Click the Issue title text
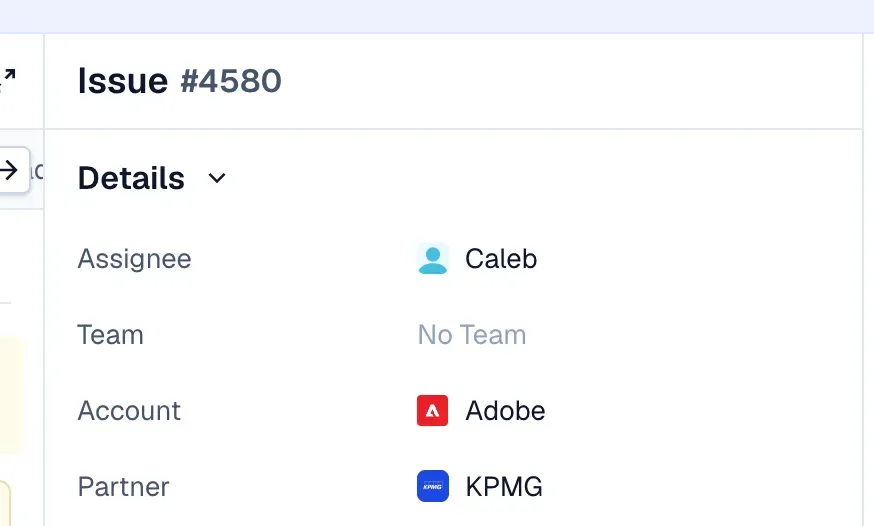Image resolution: width=874 pixels, height=526 pixels. [123, 81]
